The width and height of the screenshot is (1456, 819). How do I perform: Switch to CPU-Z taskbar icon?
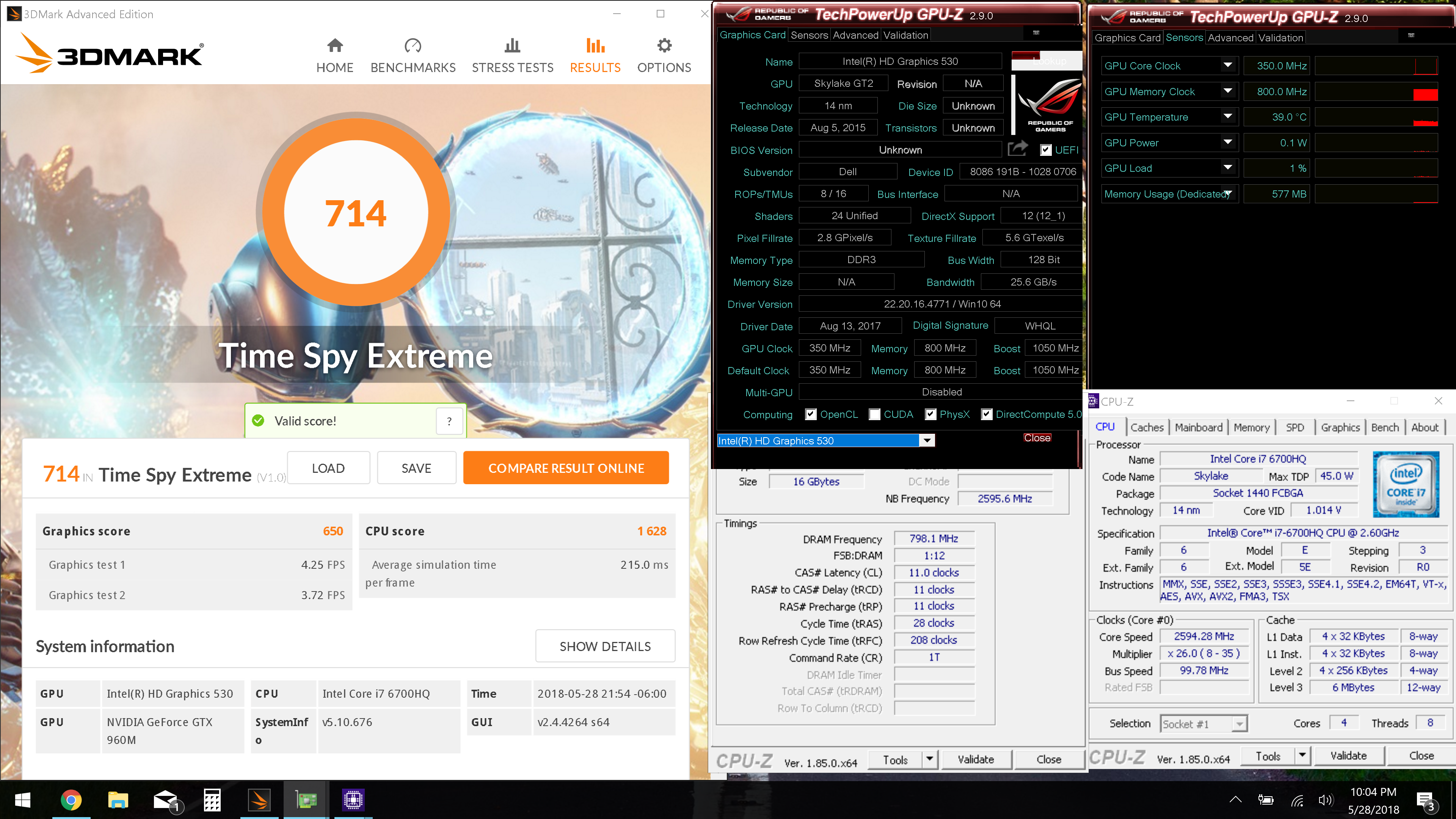[x=353, y=800]
